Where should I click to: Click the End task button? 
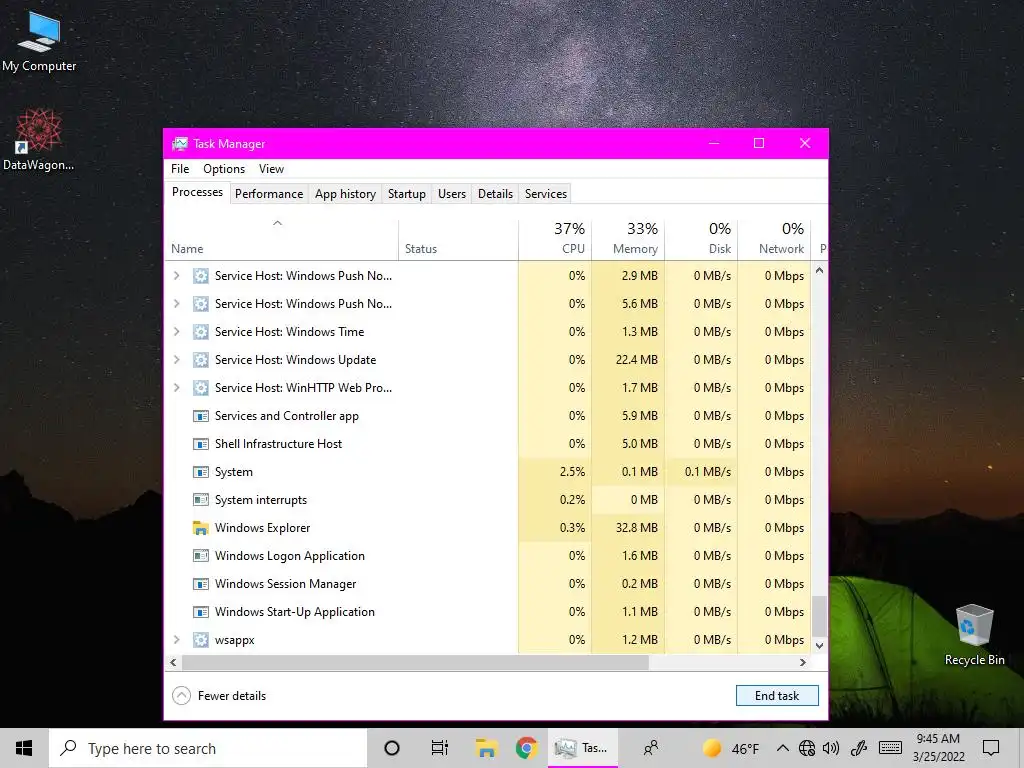(777, 696)
